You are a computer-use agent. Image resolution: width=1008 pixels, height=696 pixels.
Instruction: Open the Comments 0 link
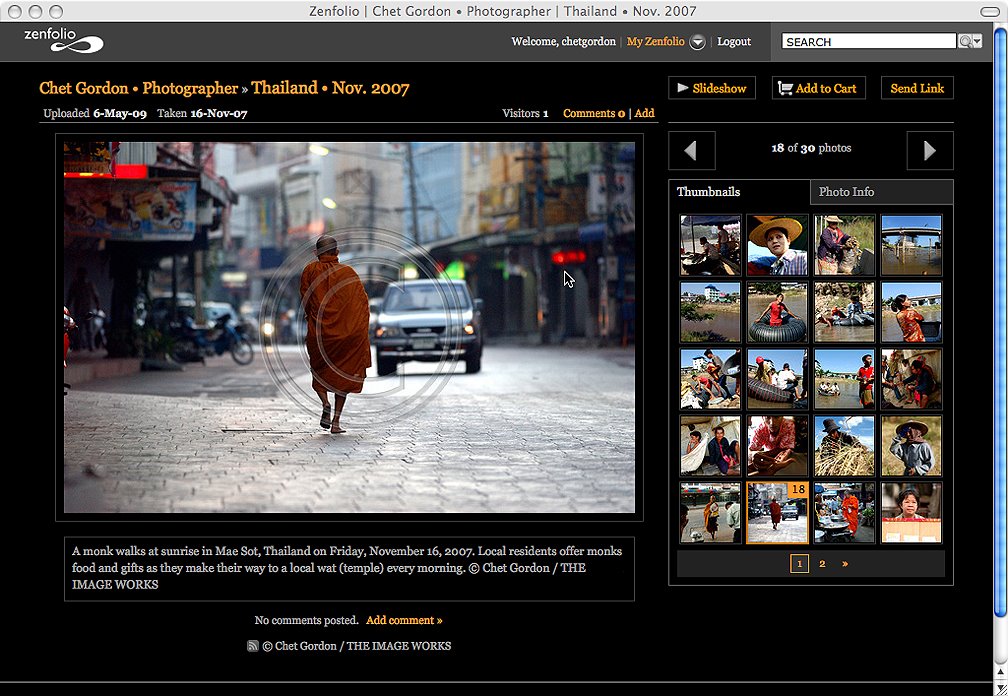594,113
